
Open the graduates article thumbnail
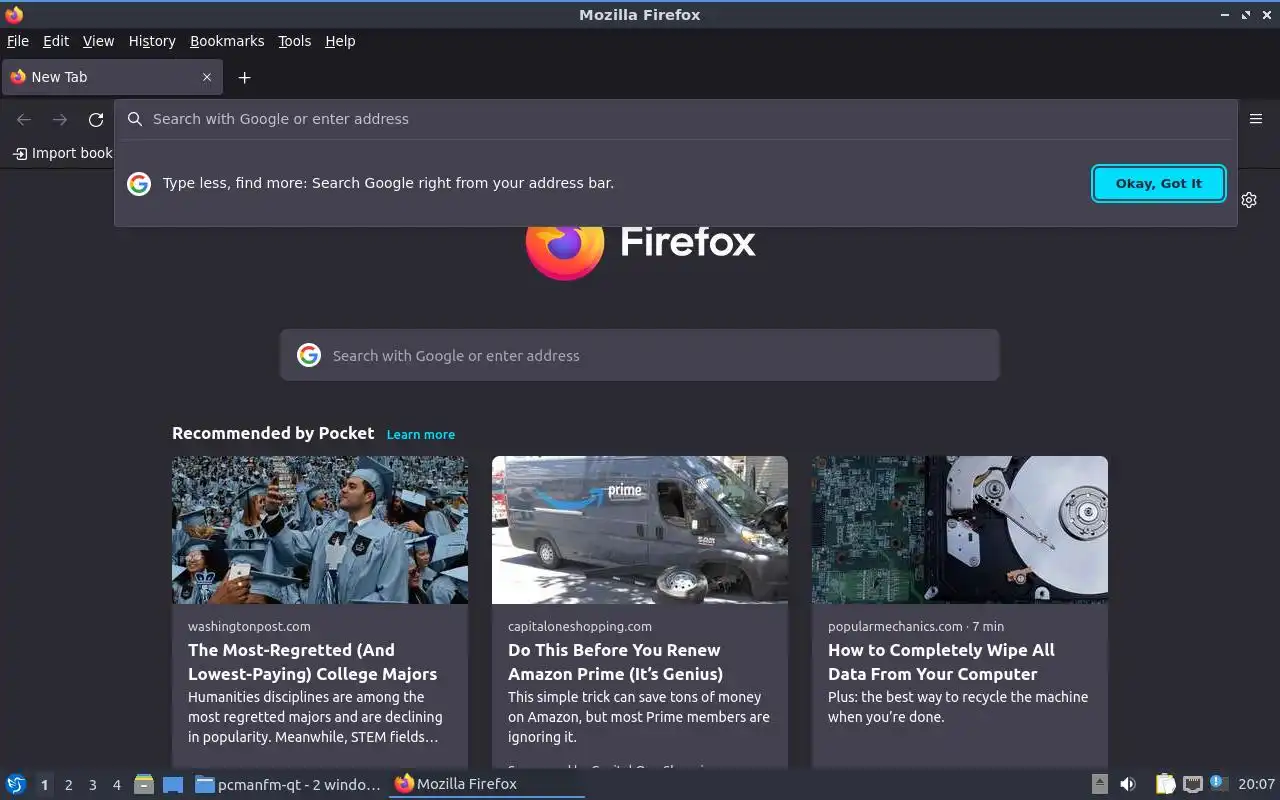click(320, 530)
